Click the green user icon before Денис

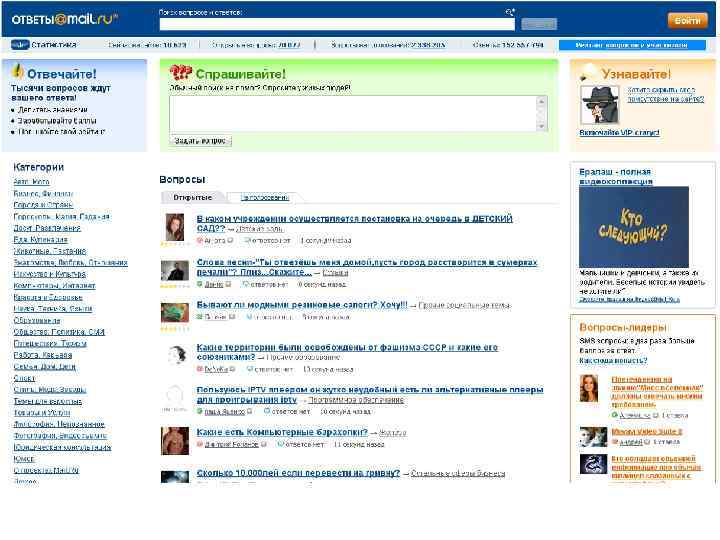200,285
